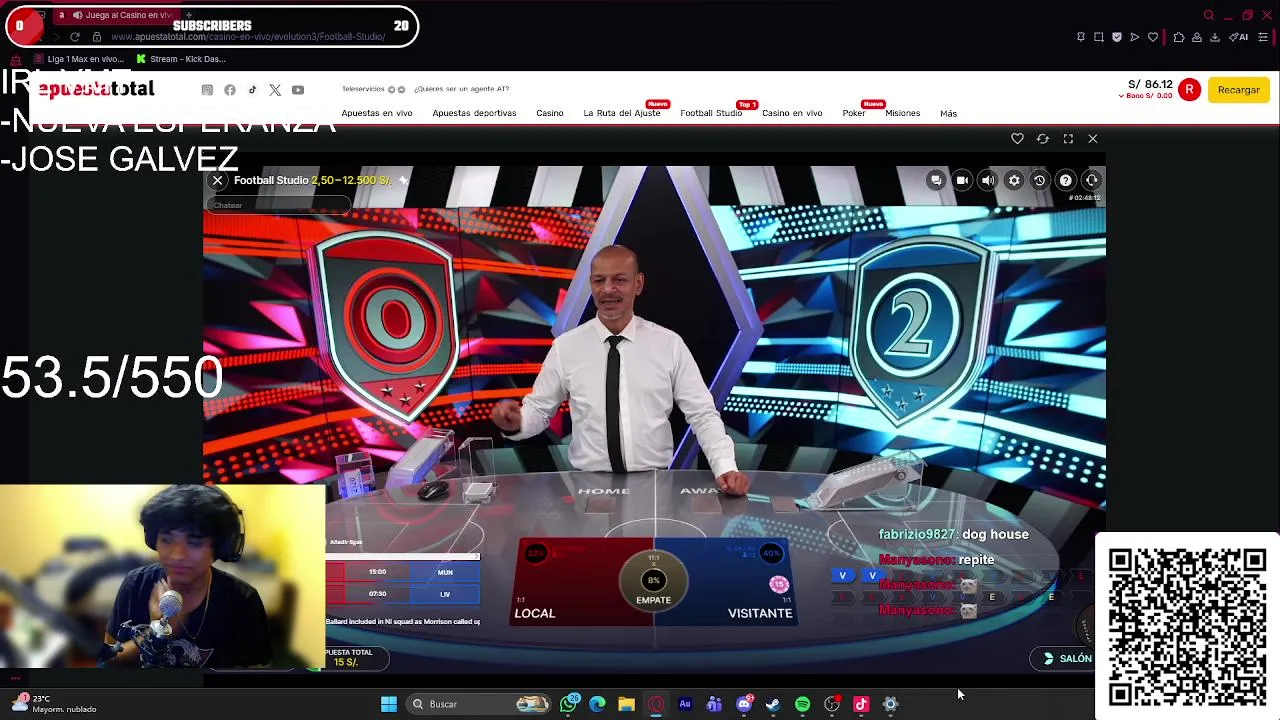Enter fullscreen mode for the game
1280x720 pixels.
click(1068, 139)
